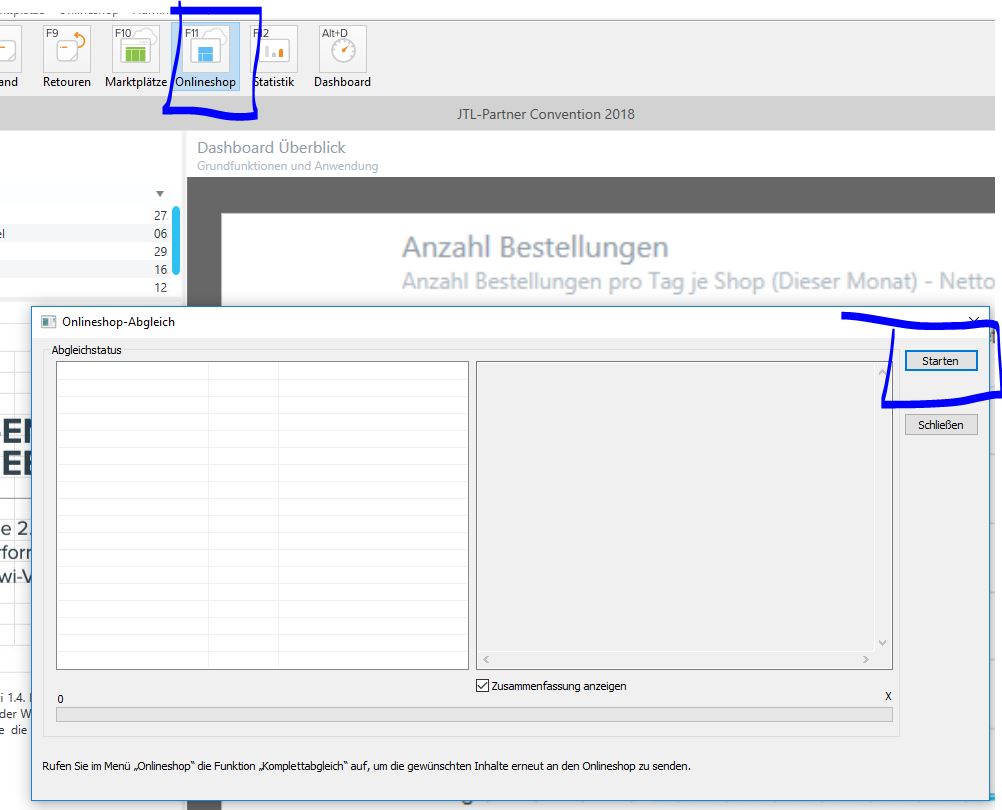This screenshot has height=810, width=1002.
Task: Click the Onlineshop-Abgleich dialog title icon
Action: [49, 322]
